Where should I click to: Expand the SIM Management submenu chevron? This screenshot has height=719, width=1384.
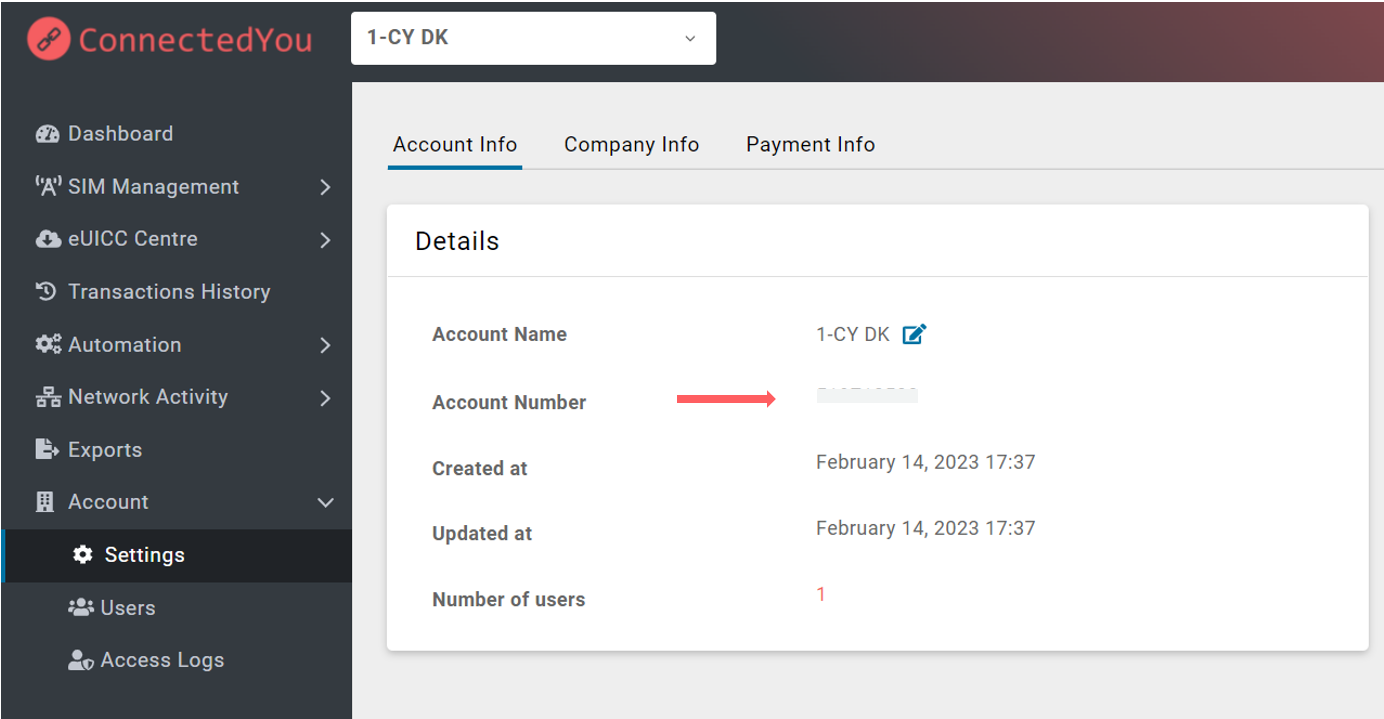(325, 187)
